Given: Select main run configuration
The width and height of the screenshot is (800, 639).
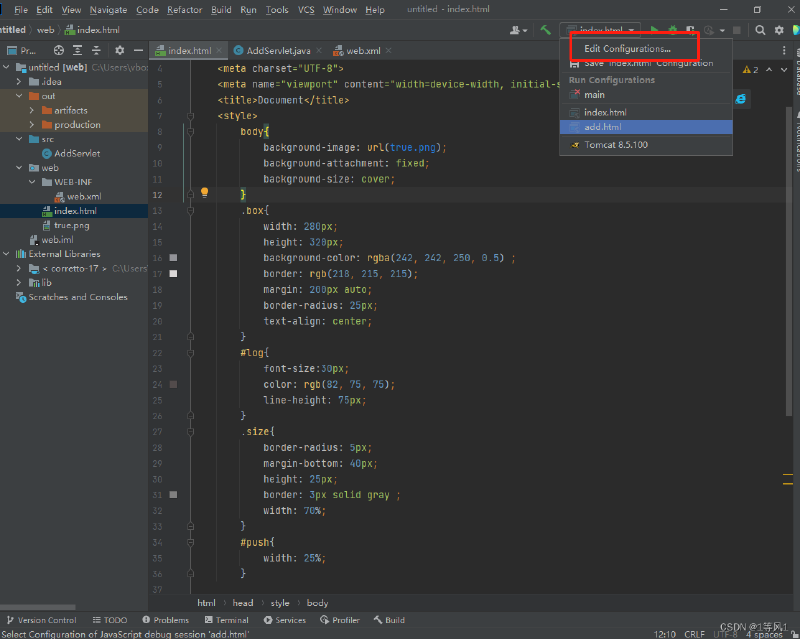Looking at the screenshot, I should pos(646,95).
